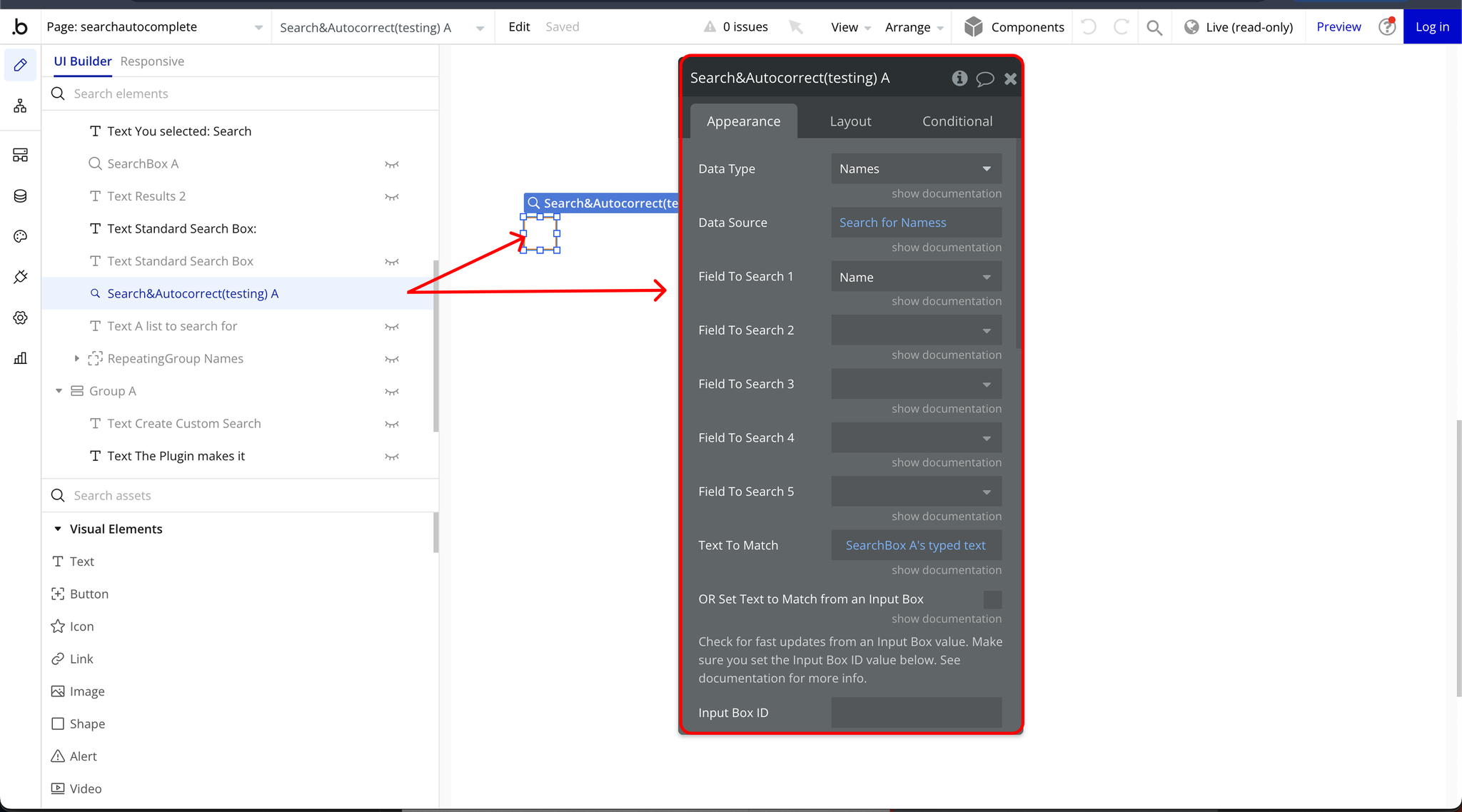This screenshot has height=812, width=1462.
Task: Toggle visibility of RepeatingGroup Names
Action: [391, 359]
